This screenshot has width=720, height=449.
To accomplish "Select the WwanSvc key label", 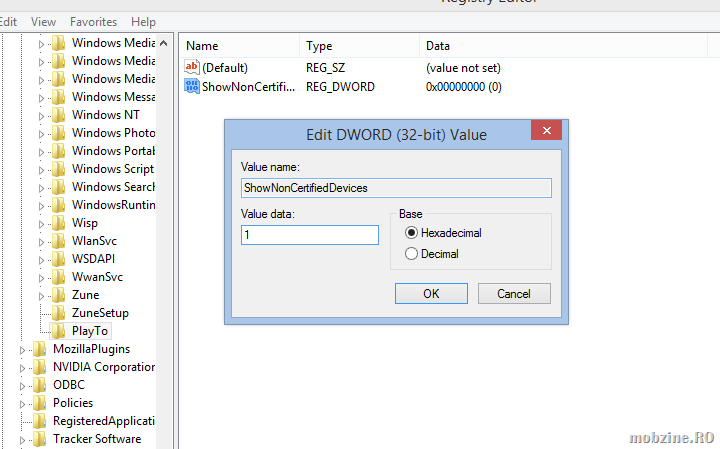I will tap(97, 277).
